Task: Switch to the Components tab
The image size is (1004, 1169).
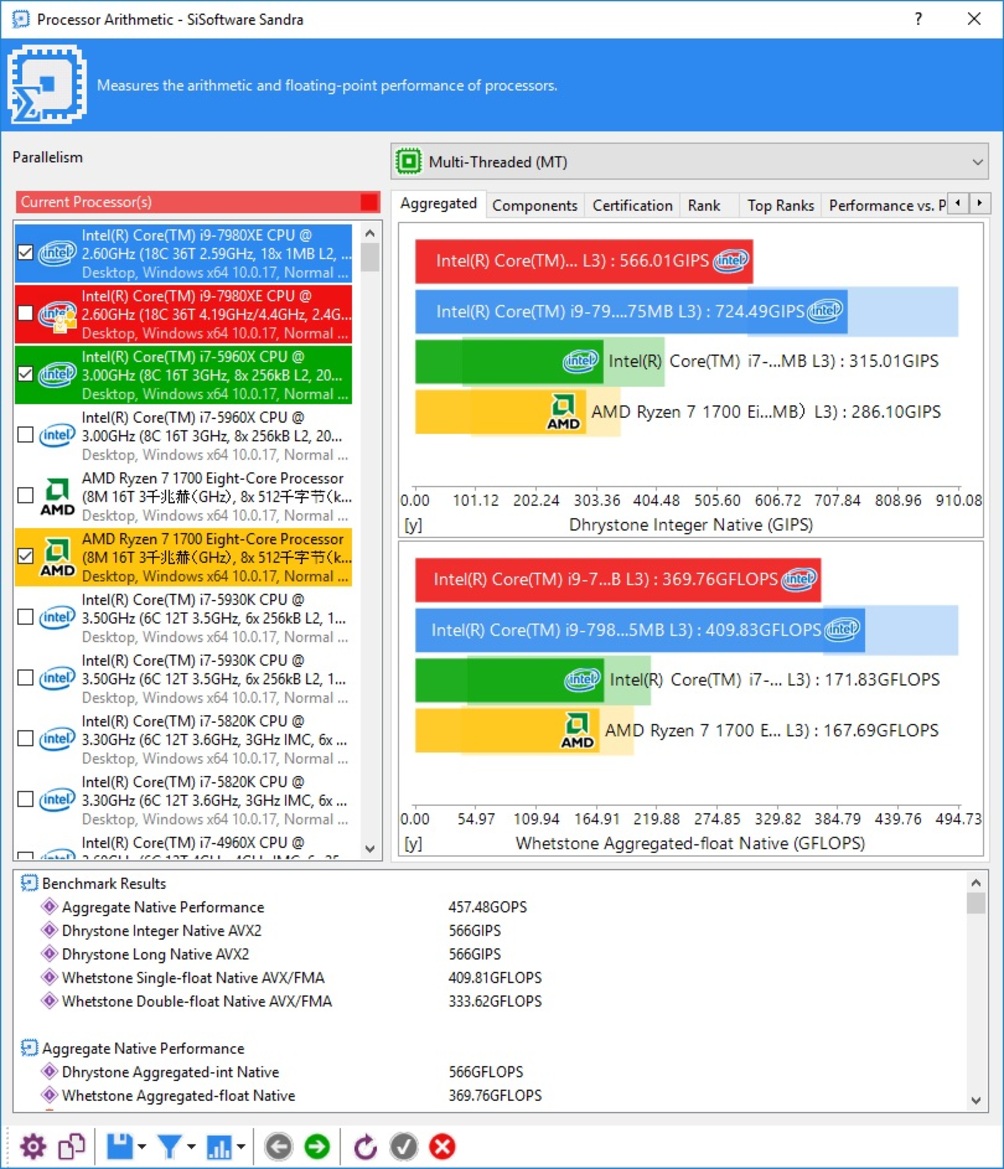Action: [534, 206]
